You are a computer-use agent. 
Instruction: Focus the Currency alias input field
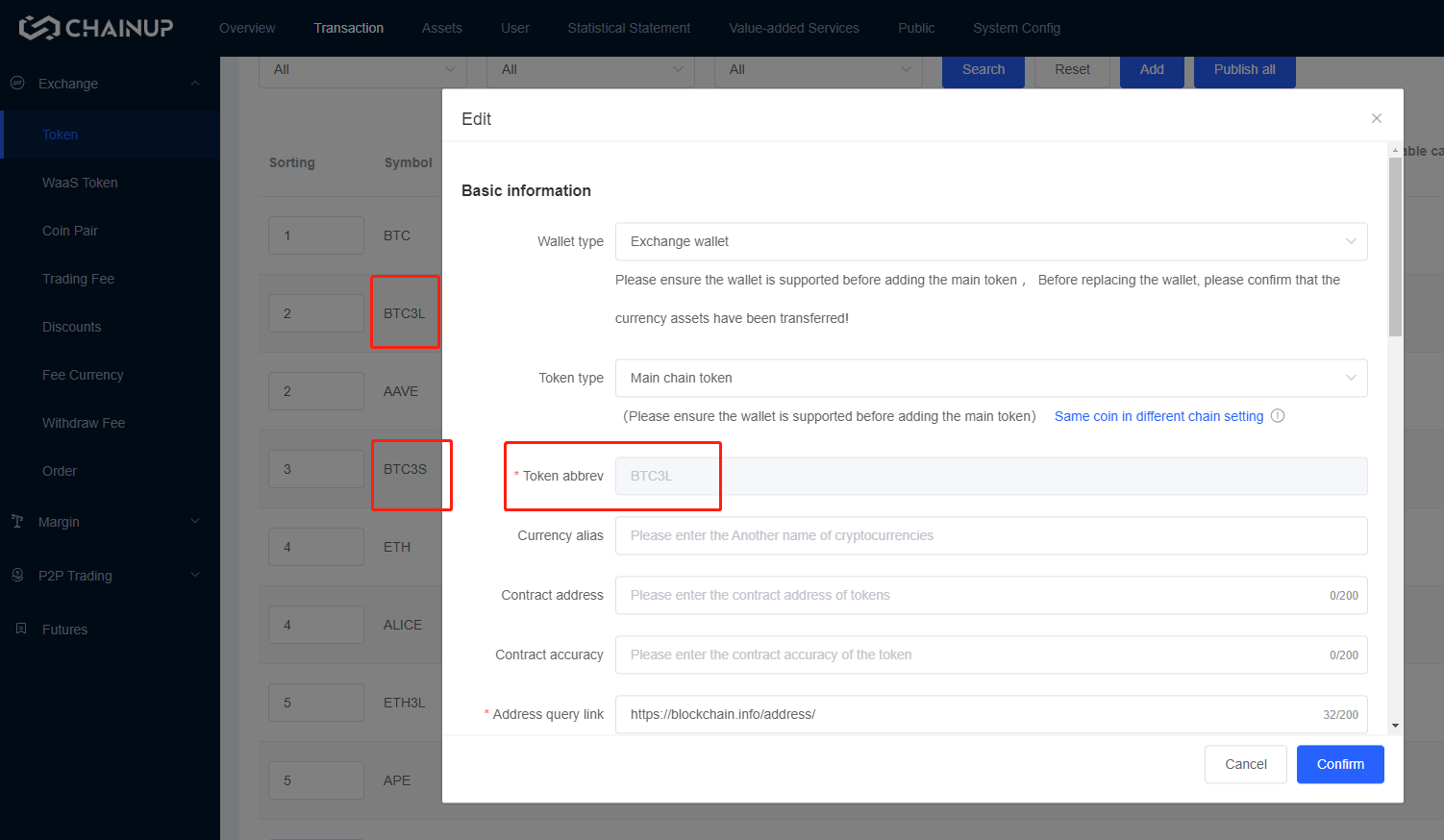point(990,535)
